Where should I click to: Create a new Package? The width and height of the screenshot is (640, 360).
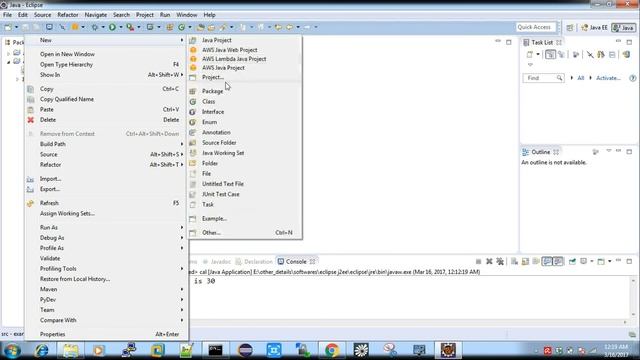coord(244,91)
